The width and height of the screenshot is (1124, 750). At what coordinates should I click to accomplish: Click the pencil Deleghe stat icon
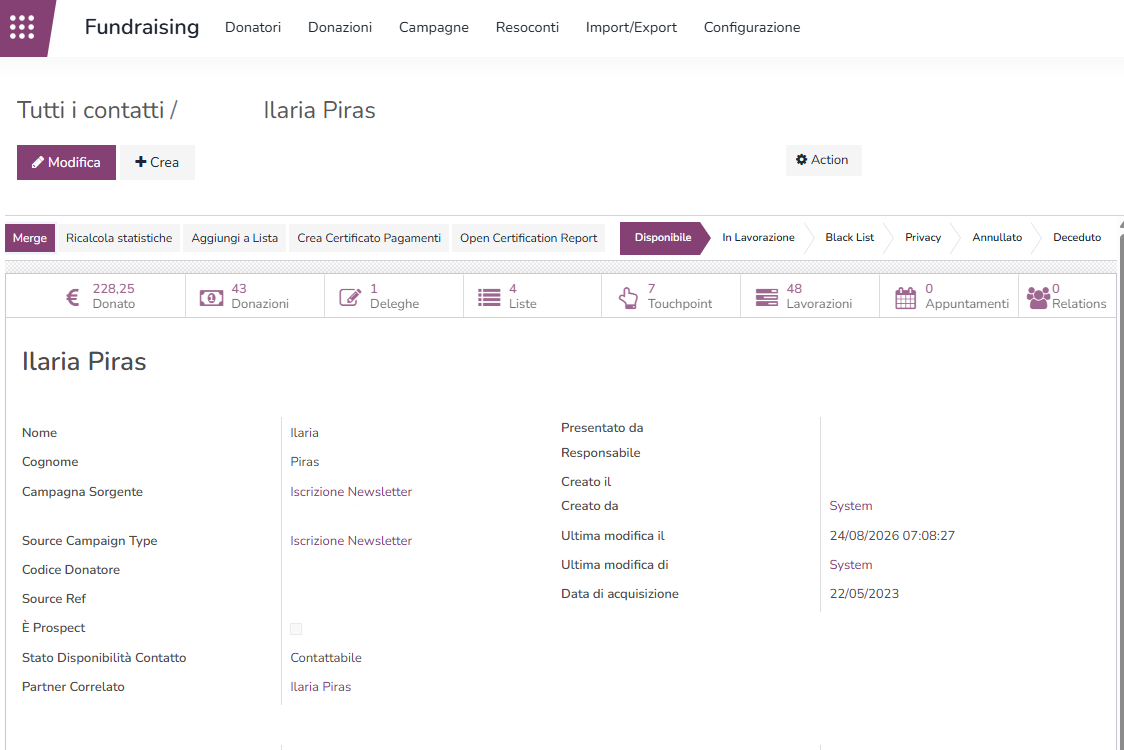350,297
